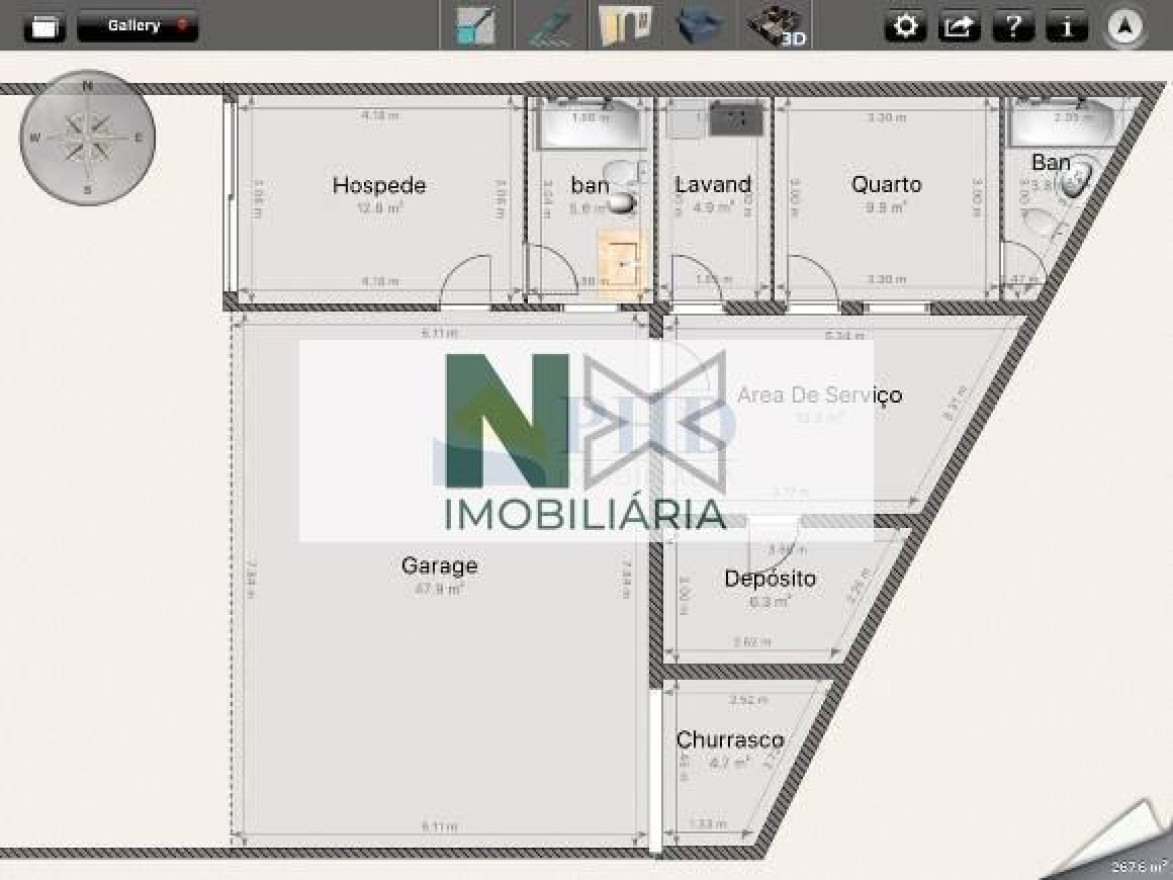Open the projects folder icon
1173x880 pixels.
[44, 26]
